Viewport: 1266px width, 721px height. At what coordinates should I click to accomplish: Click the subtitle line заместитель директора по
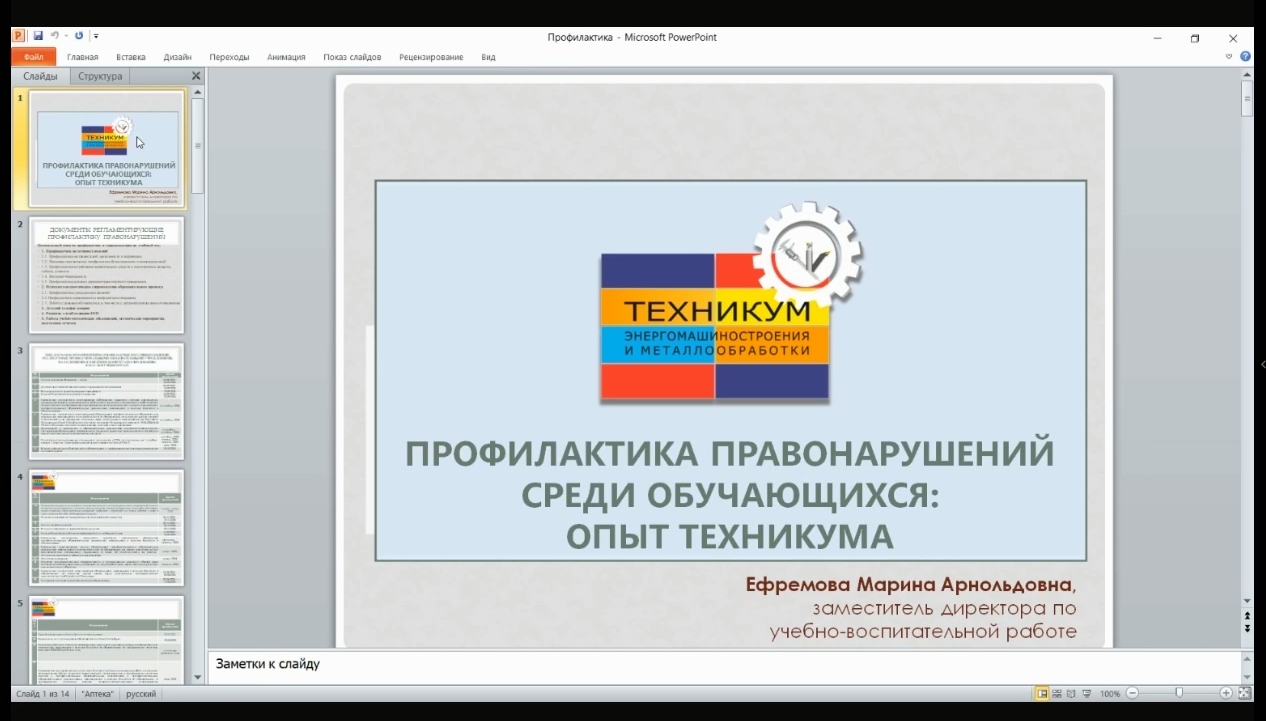pyautogui.click(x=944, y=608)
